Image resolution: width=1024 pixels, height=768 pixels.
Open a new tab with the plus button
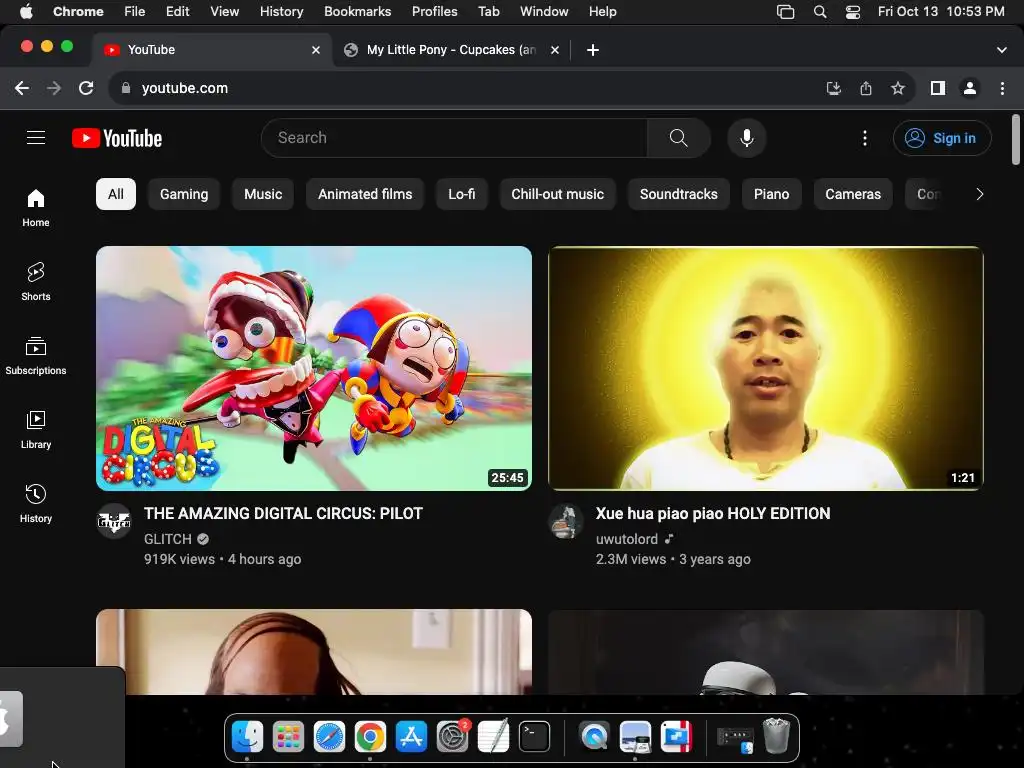pyautogui.click(x=592, y=50)
